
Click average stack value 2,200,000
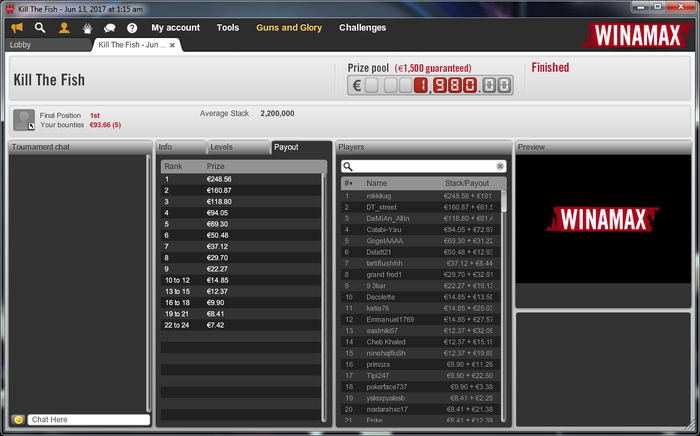coord(277,113)
